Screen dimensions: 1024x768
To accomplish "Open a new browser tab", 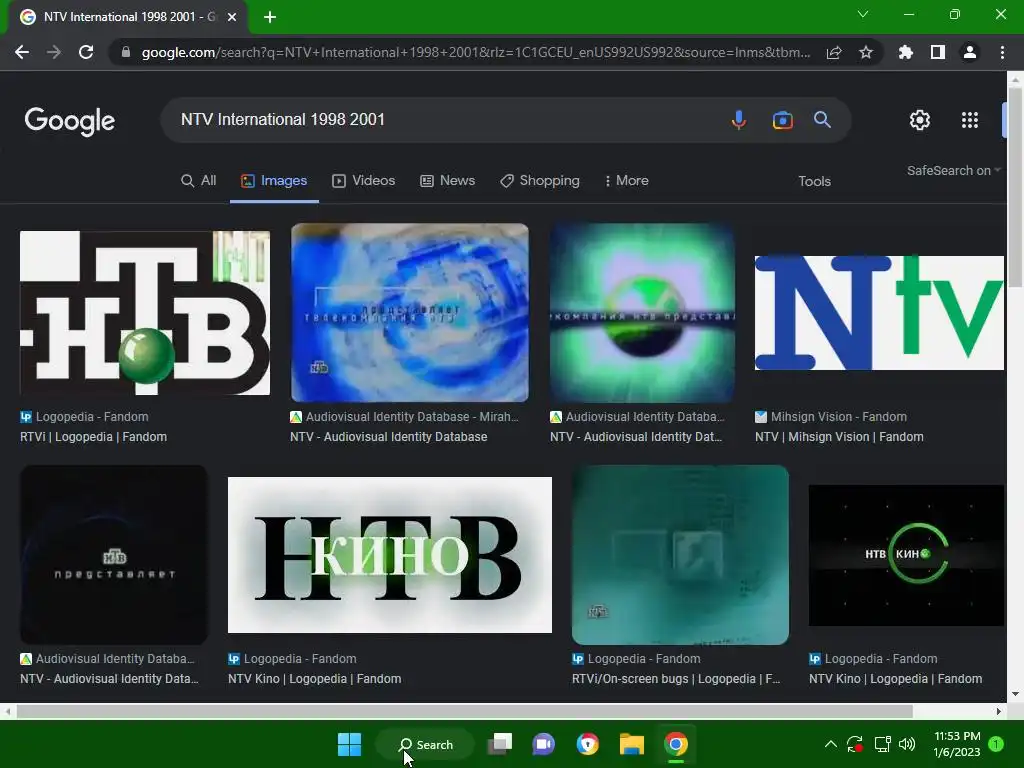I will click(270, 17).
